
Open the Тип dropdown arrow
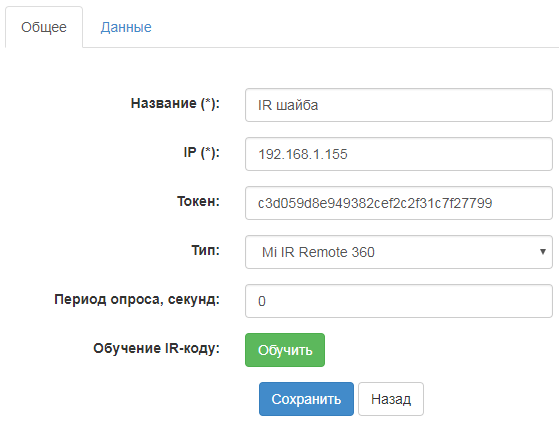tap(543, 252)
